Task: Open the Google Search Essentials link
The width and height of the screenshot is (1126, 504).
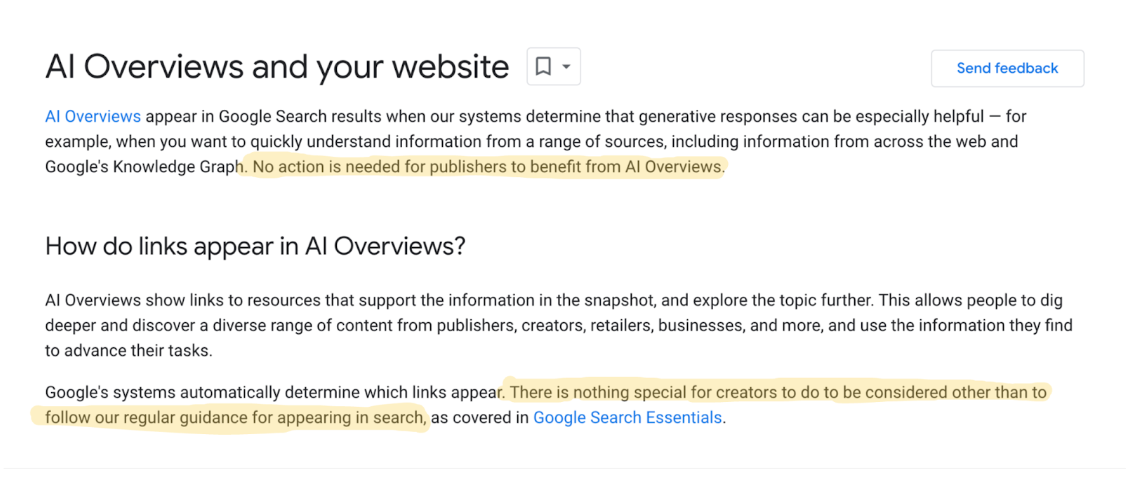Action: [627, 417]
